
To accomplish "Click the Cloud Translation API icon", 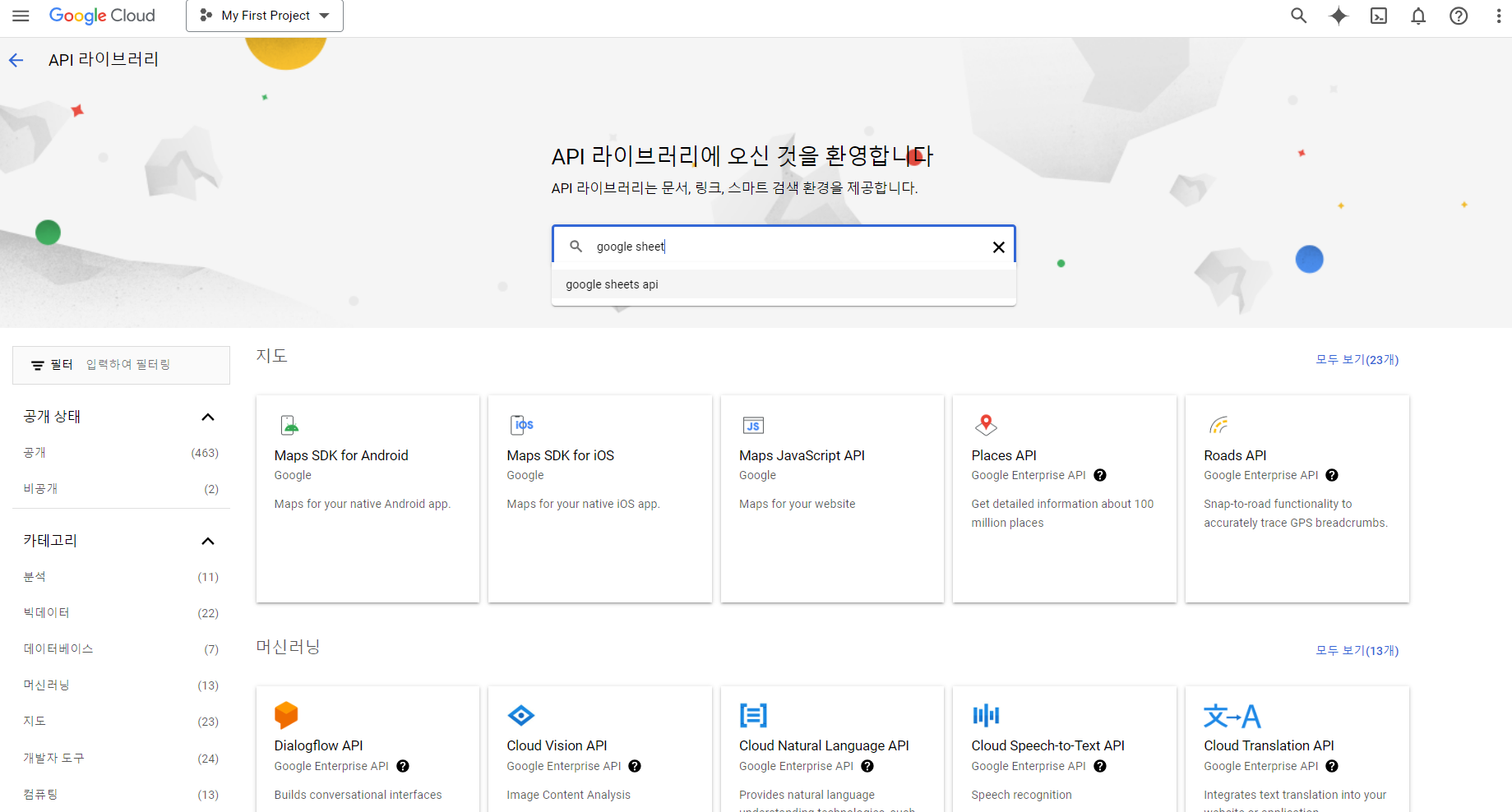I will [1232, 716].
